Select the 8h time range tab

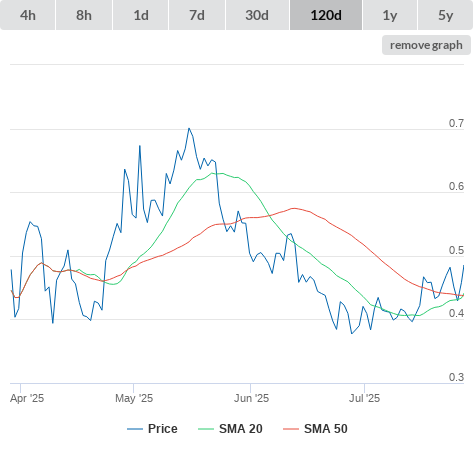[x=84, y=15]
